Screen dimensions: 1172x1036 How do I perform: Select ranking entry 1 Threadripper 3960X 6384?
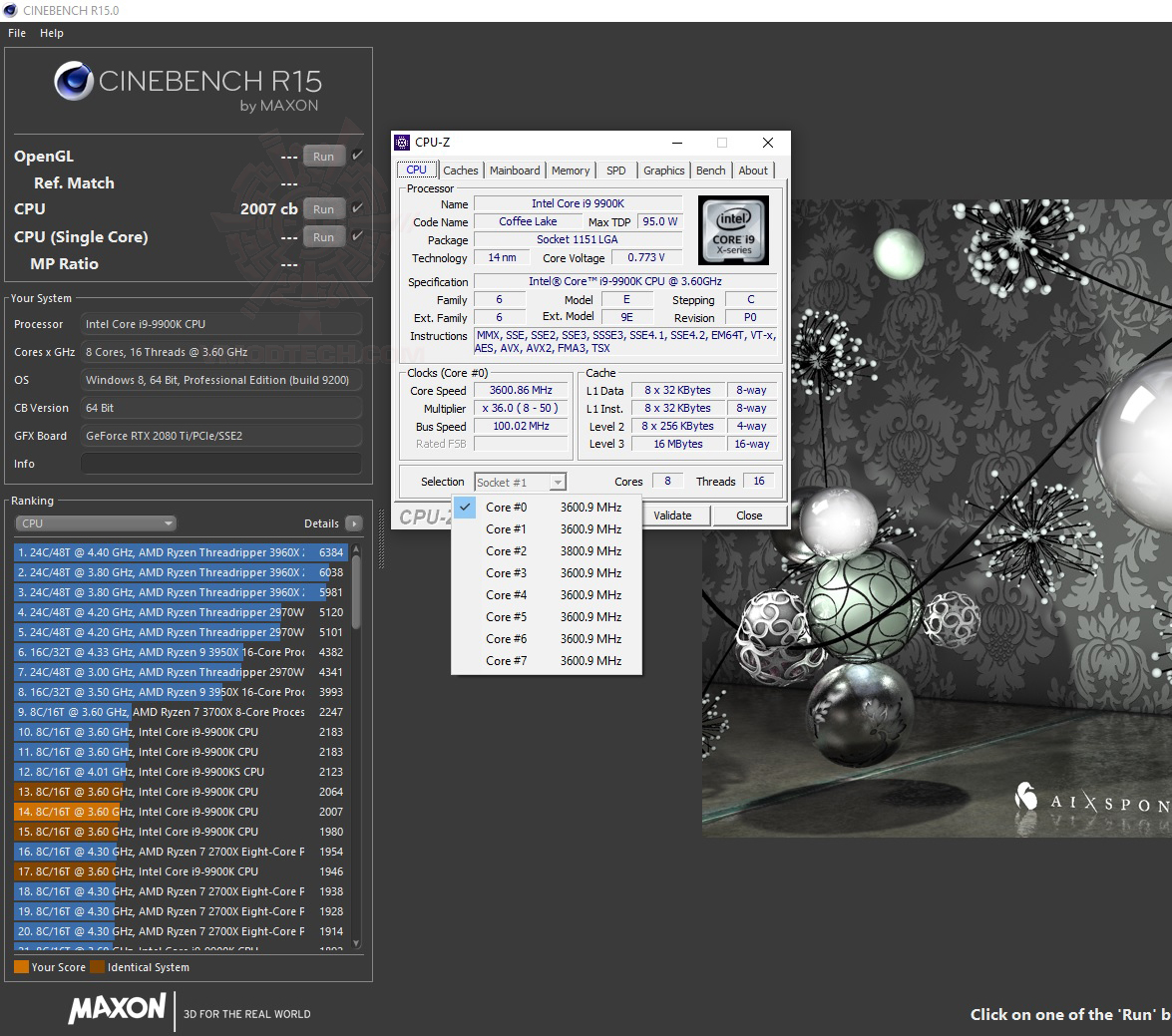tap(181, 552)
